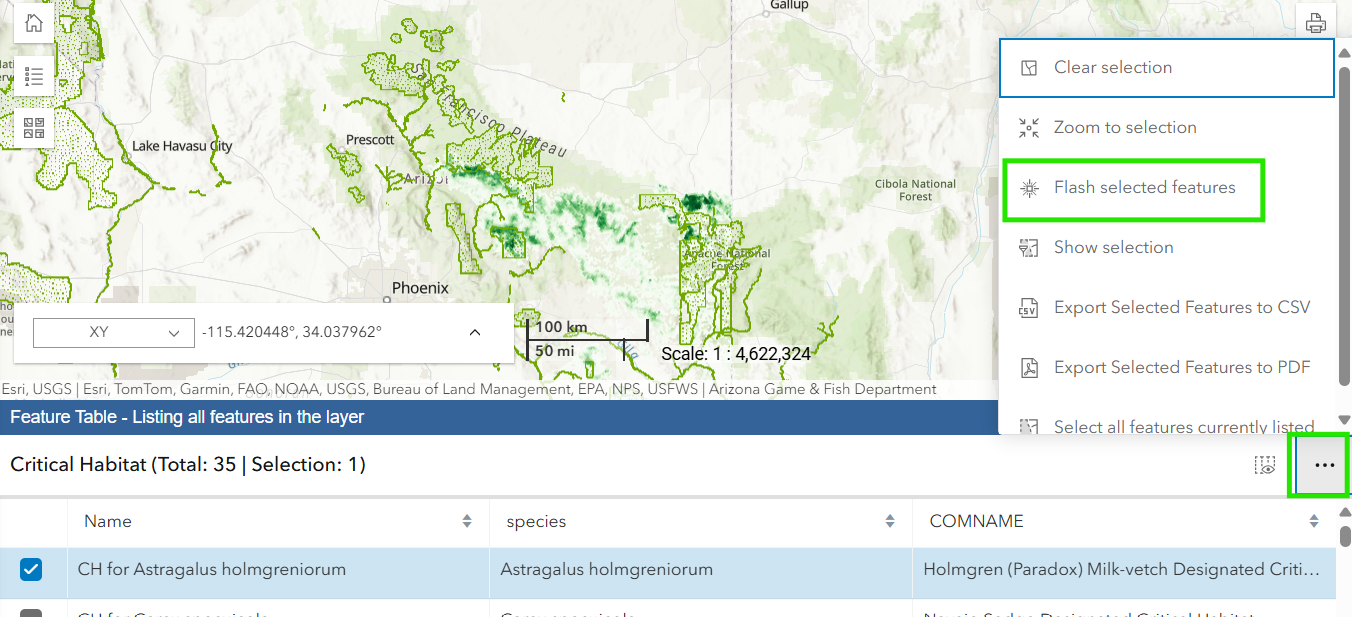Open the three-dots table options menu
The image size is (1352, 617).
tap(1324, 465)
